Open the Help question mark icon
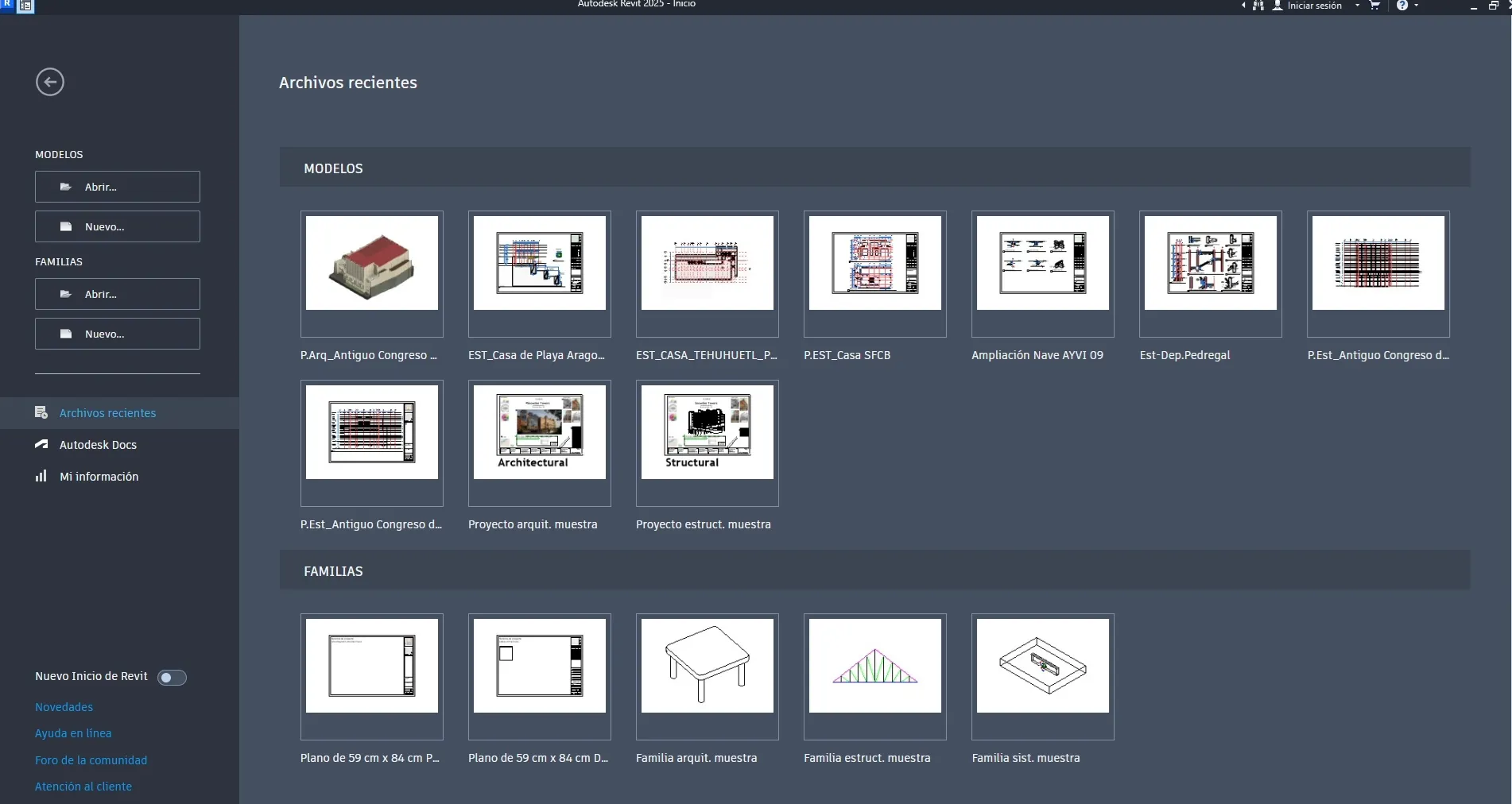This screenshot has height=804, width=1512. point(1402,6)
